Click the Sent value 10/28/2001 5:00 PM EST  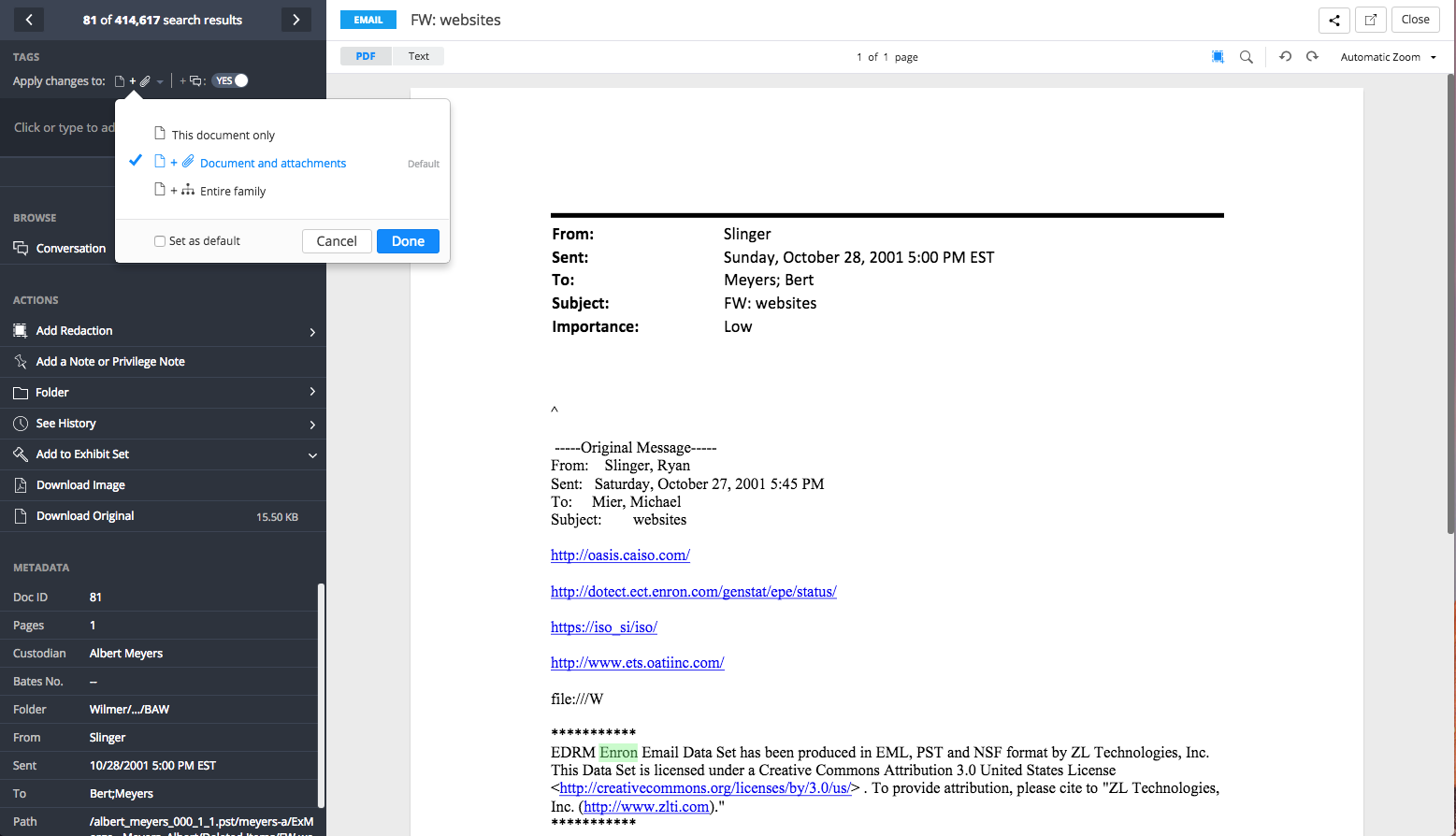(x=152, y=766)
